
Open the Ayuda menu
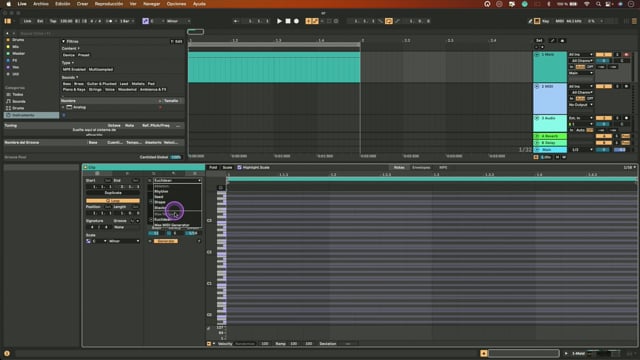[x=199, y=4]
